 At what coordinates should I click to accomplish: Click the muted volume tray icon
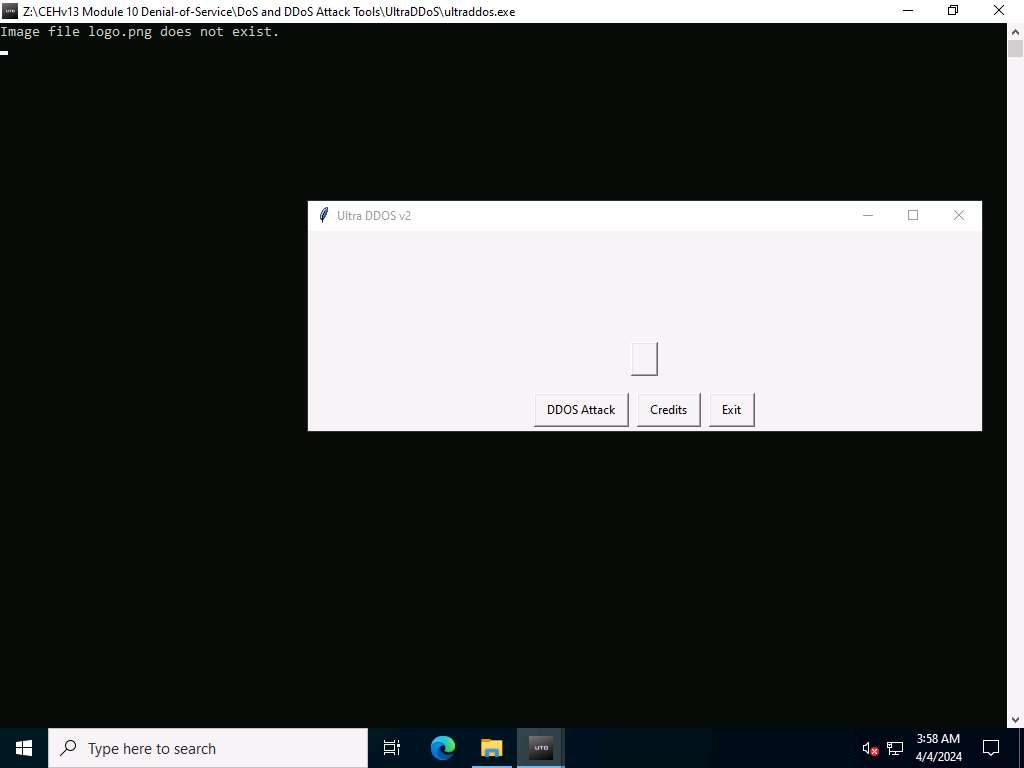coord(870,748)
